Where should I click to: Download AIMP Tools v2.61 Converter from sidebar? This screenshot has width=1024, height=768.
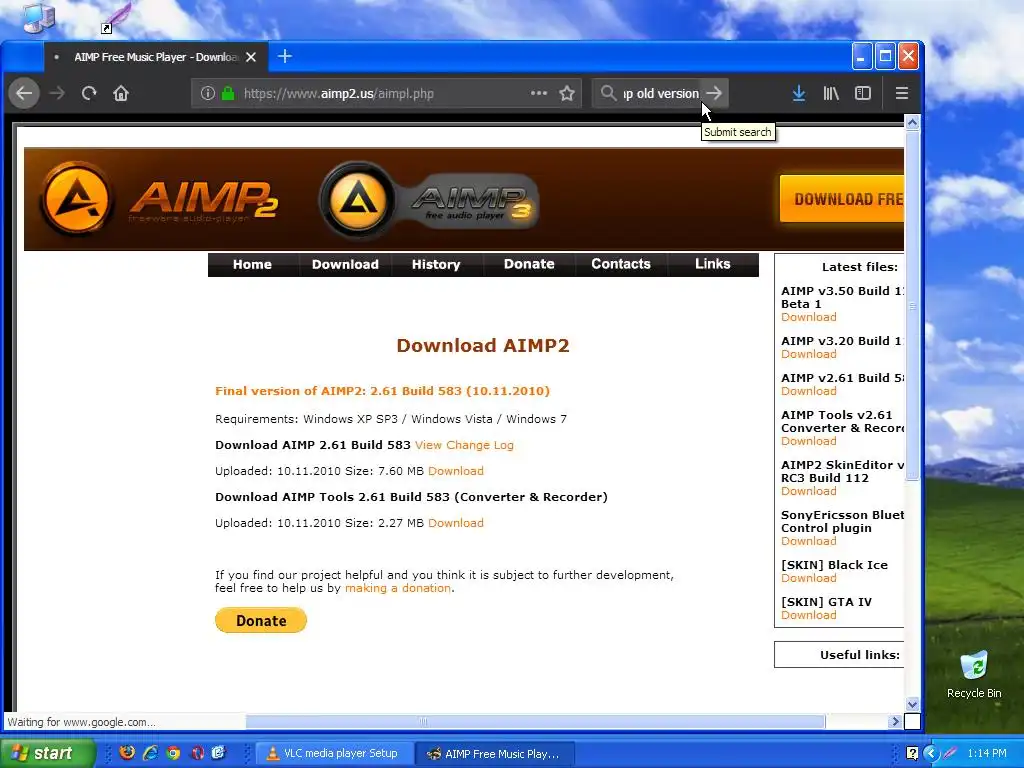(808, 441)
